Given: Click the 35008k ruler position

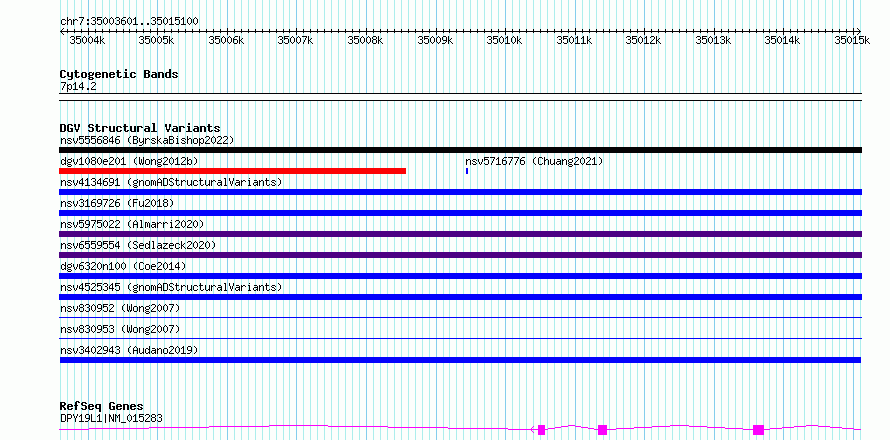Looking at the screenshot, I should [365, 40].
